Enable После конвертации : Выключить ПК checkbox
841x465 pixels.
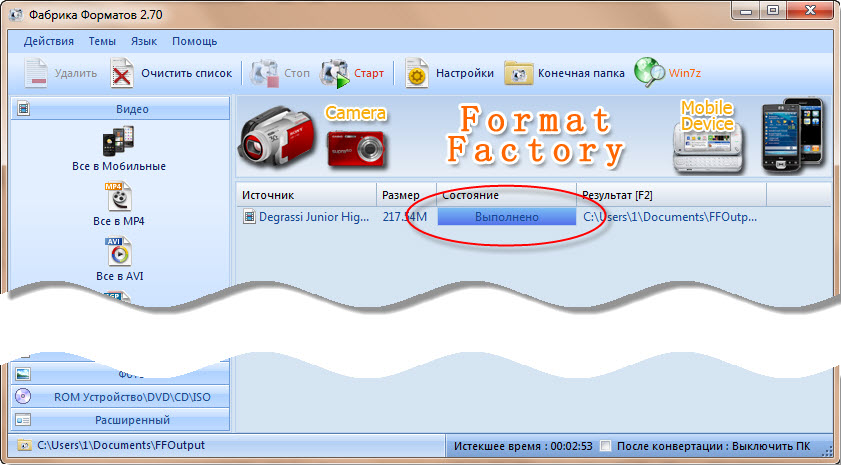click(606, 446)
